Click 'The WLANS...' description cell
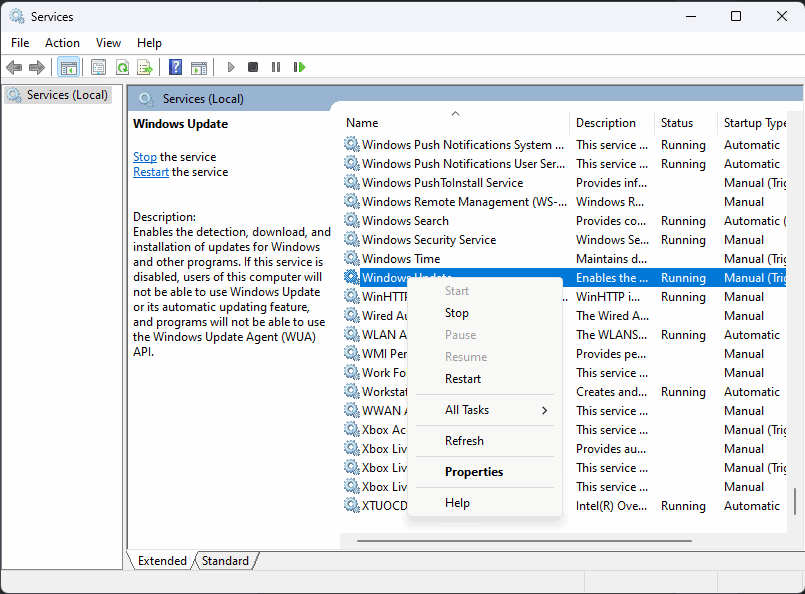Screen dimensions: 805x594 tap(611, 335)
